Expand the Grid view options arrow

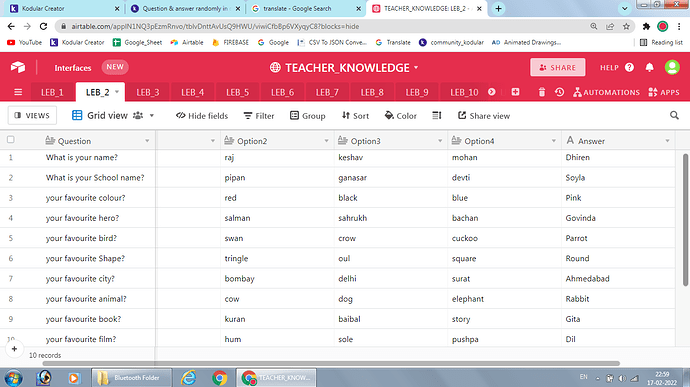coord(152,115)
